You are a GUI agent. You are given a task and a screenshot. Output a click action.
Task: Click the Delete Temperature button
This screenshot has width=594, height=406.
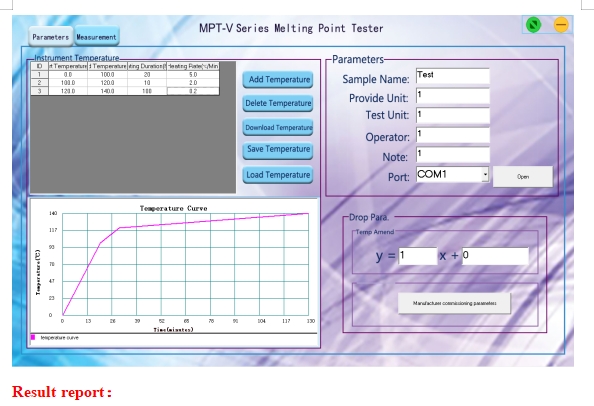tap(278, 103)
